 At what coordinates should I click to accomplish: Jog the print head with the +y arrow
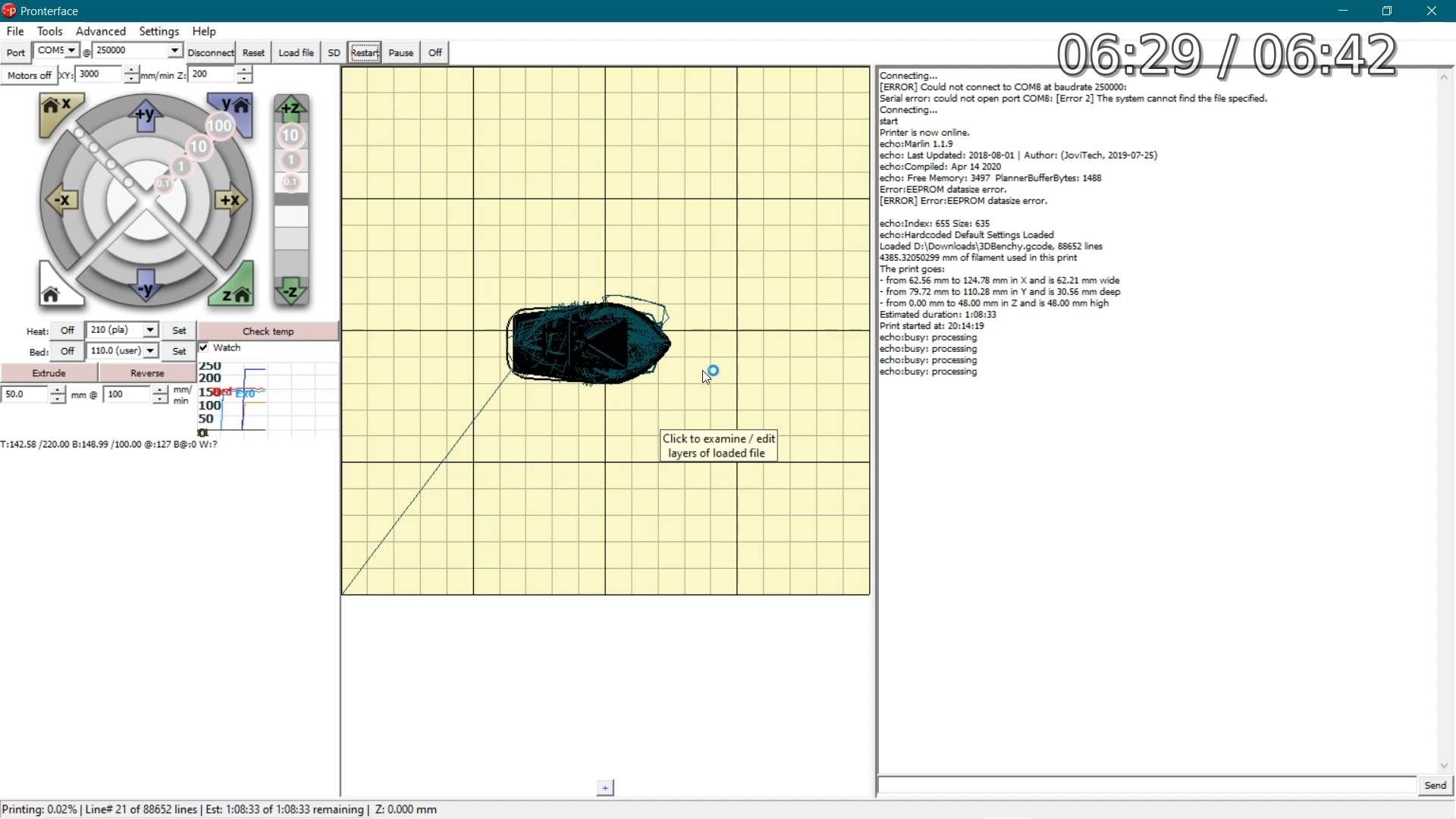(x=146, y=116)
